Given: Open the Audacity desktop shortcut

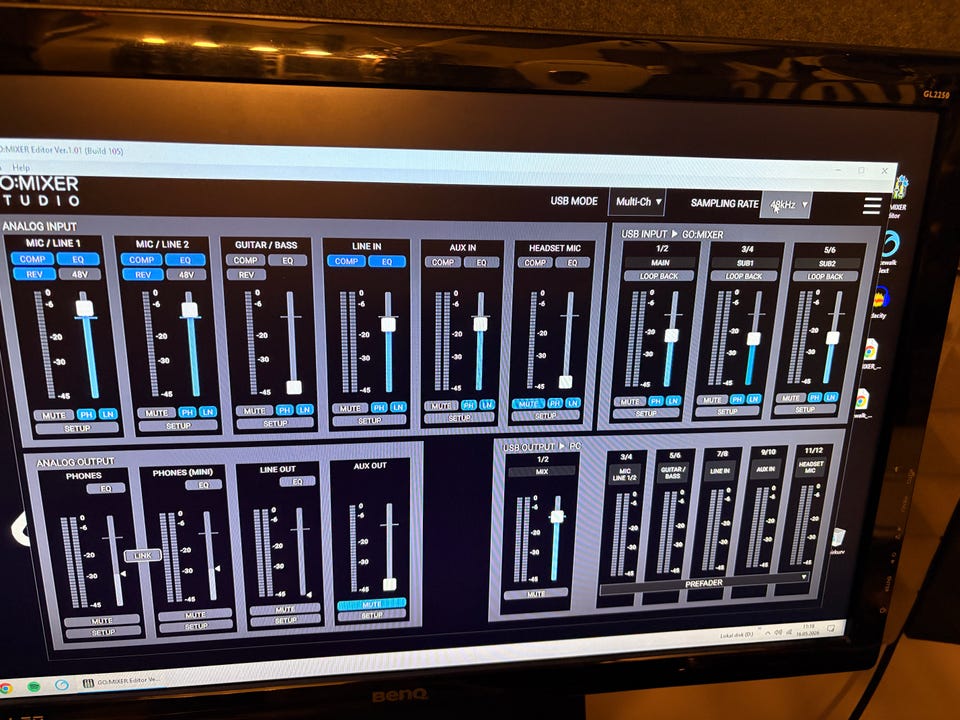Looking at the screenshot, I should [x=880, y=301].
